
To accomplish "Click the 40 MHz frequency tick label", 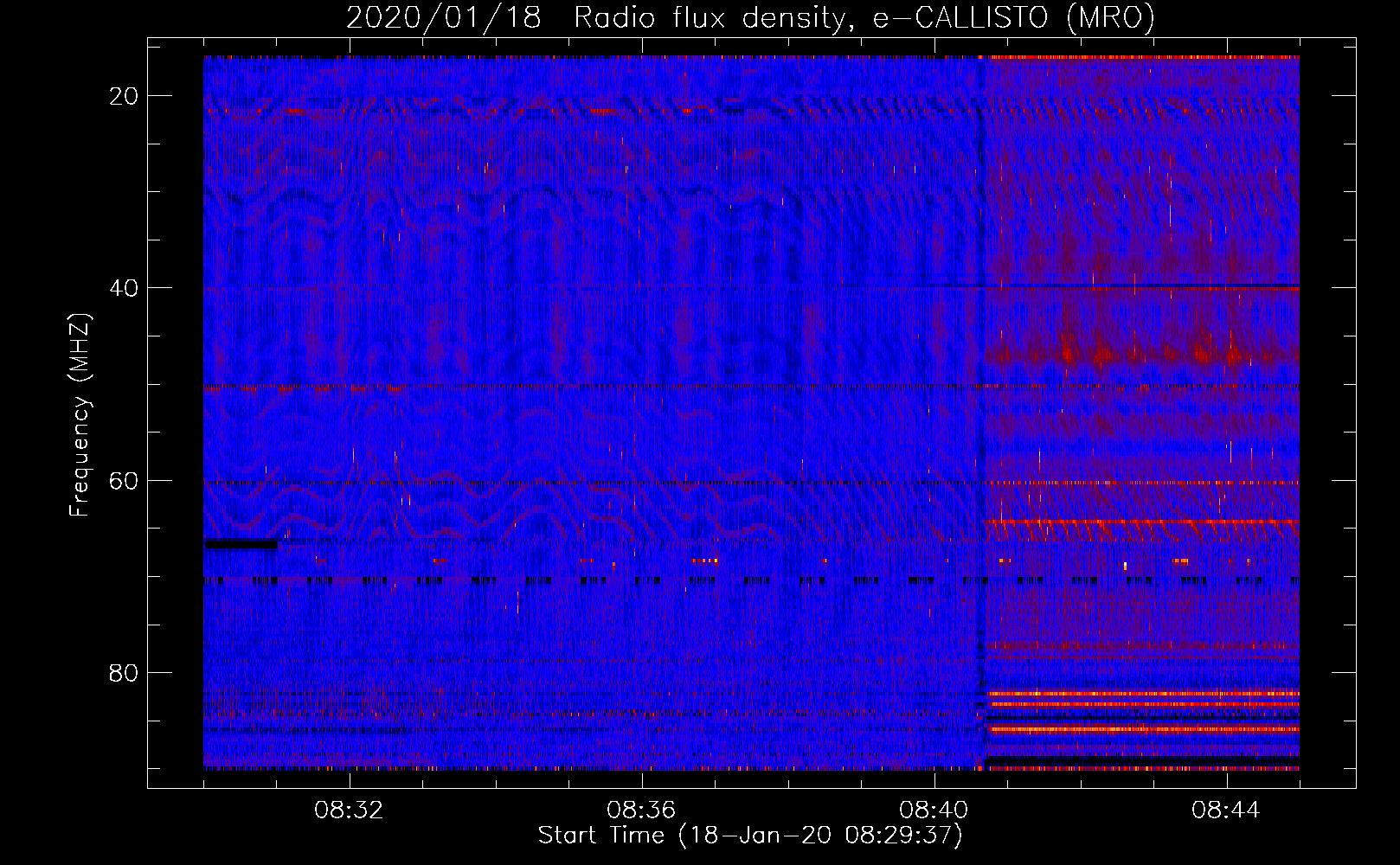I will tap(124, 288).
